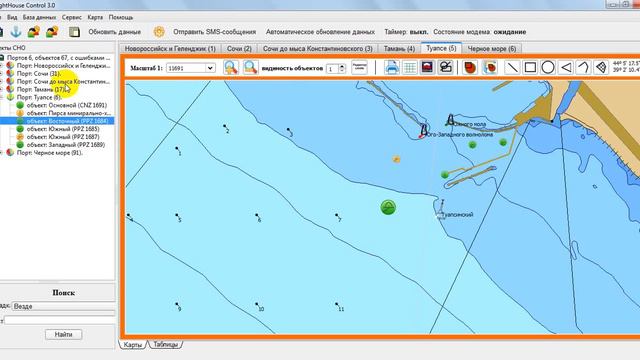Select объект: Южный (PPZ 1687)

[x=63, y=137]
